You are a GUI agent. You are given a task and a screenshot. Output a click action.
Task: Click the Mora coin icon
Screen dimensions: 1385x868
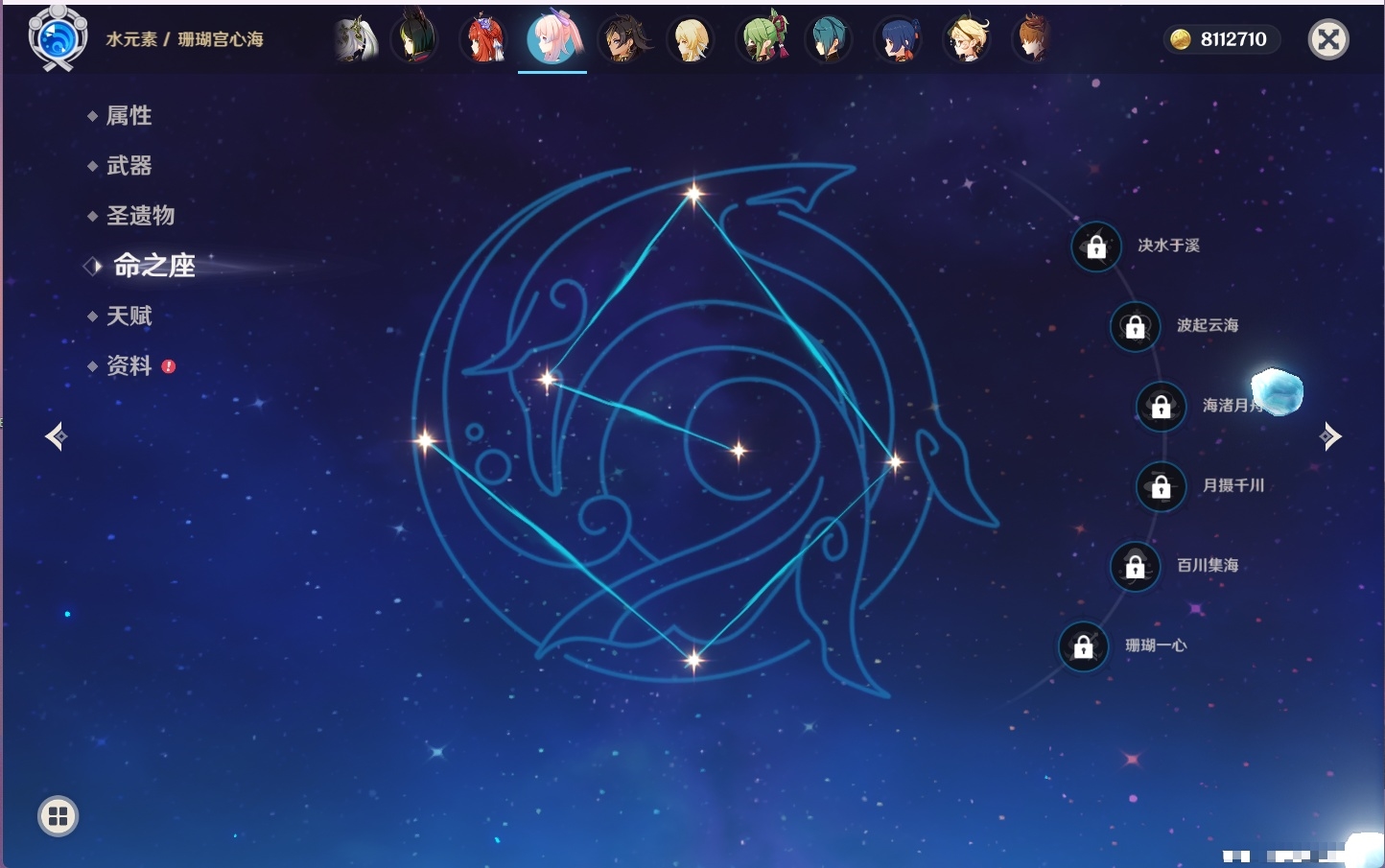pyautogui.click(x=1181, y=39)
